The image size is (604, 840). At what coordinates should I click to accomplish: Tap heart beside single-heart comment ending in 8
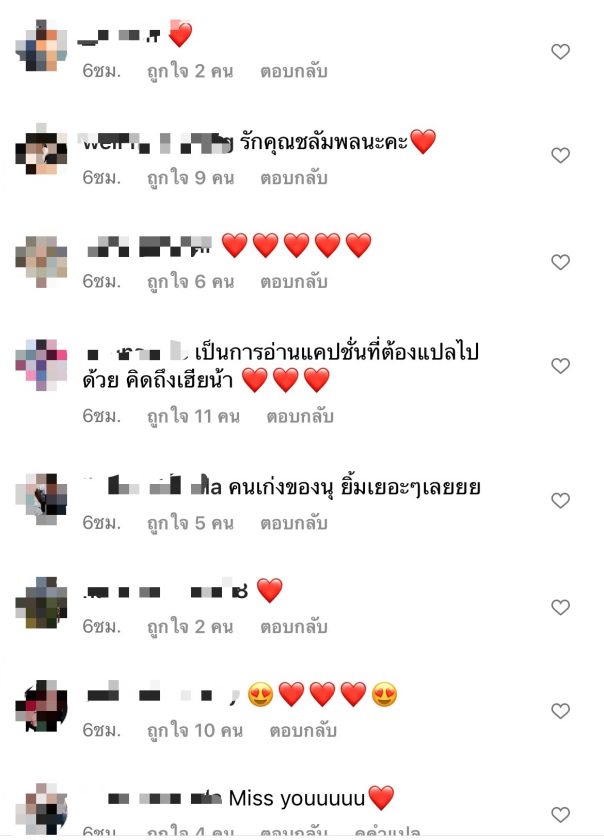click(560, 607)
